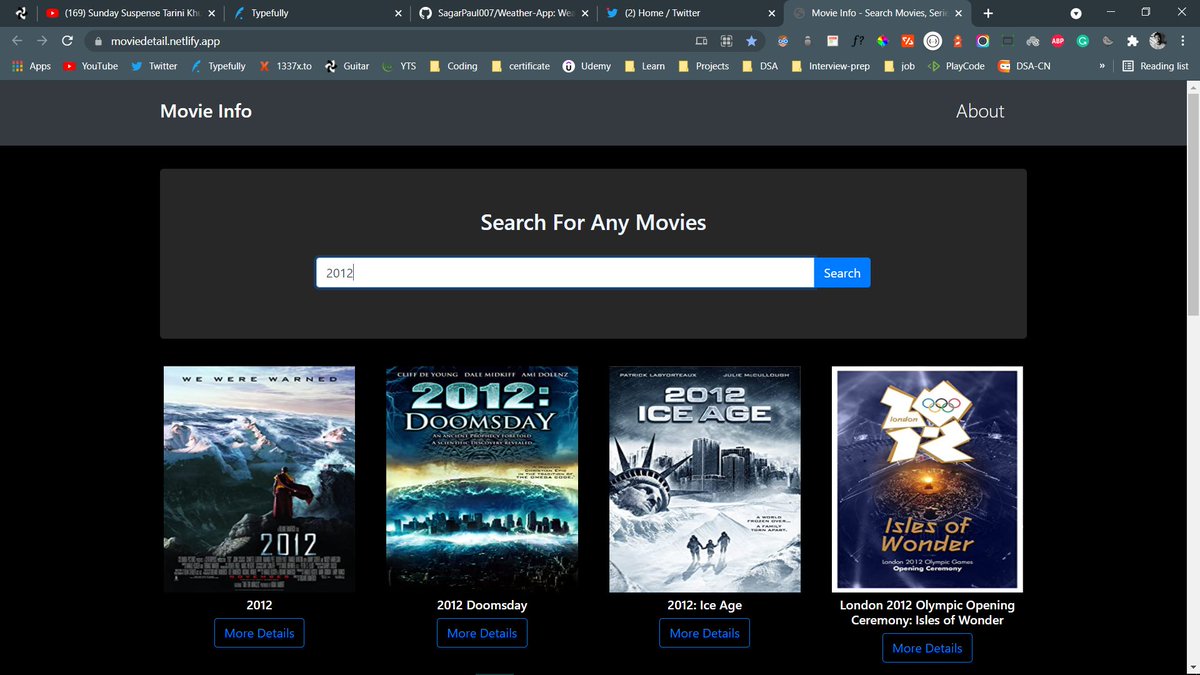Screen dimensions: 1200x675
Task: Click the Isles of Wonder Olympic poster
Action: tap(928, 480)
